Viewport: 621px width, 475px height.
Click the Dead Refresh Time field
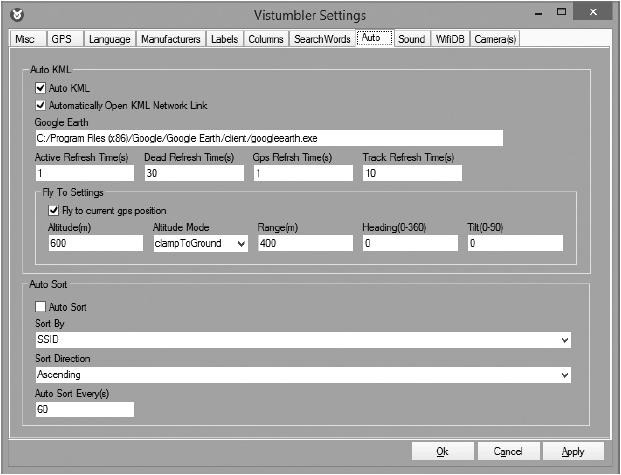(x=194, y=173)
